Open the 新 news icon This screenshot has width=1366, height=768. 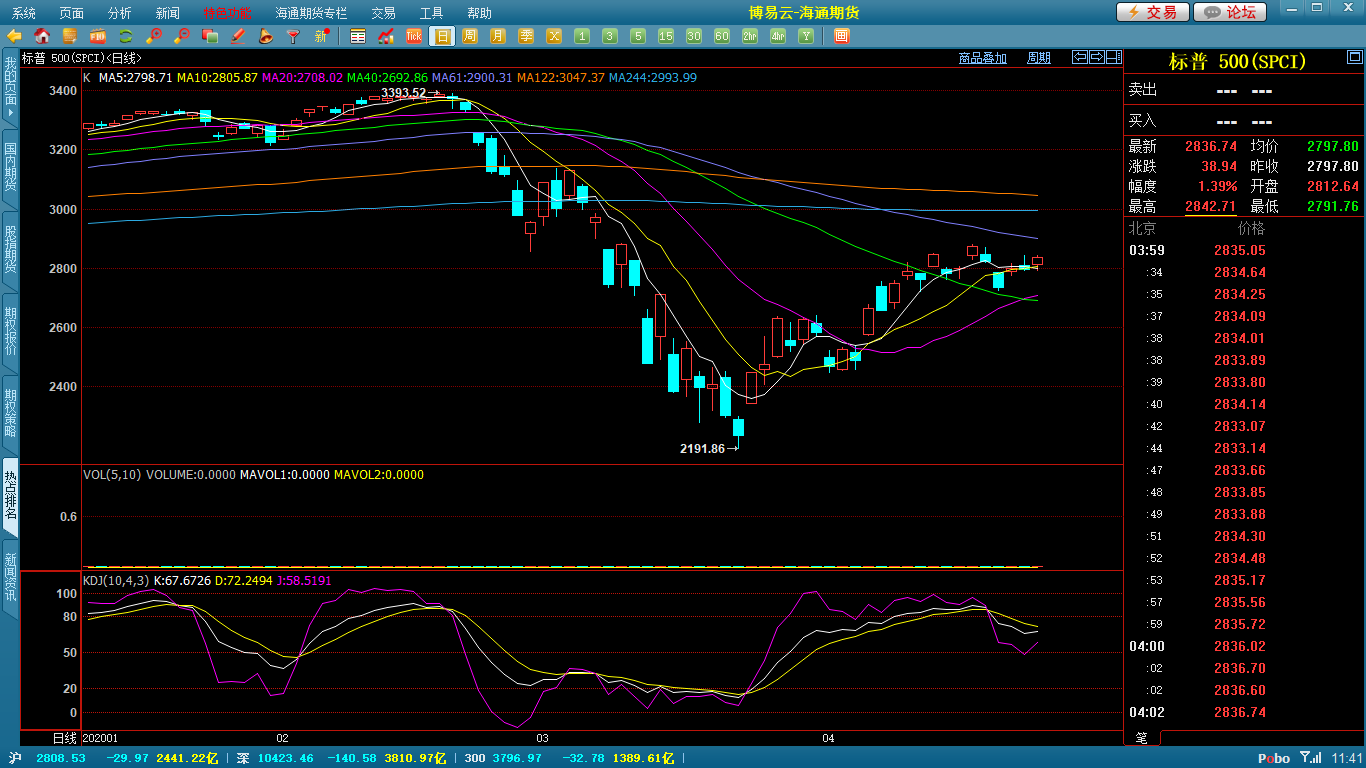(321, 36)
